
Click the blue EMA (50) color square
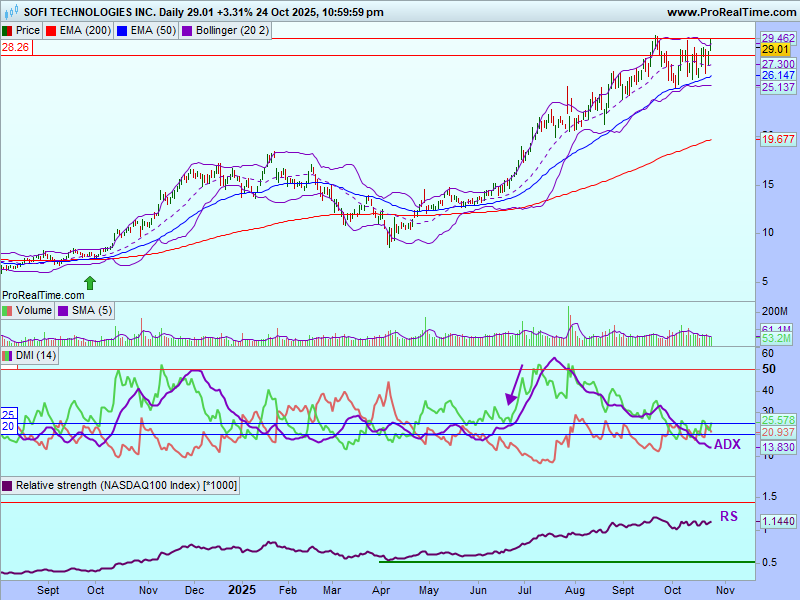(x=122, y=30)
